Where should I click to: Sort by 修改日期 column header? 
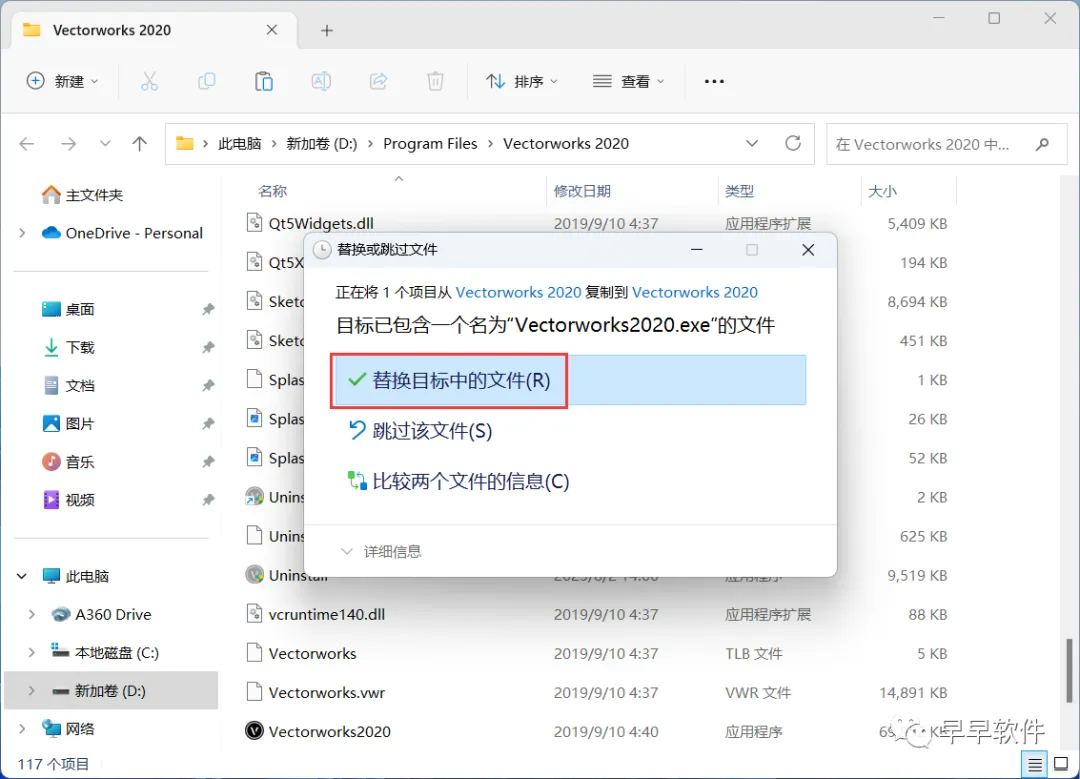(582, 191)
